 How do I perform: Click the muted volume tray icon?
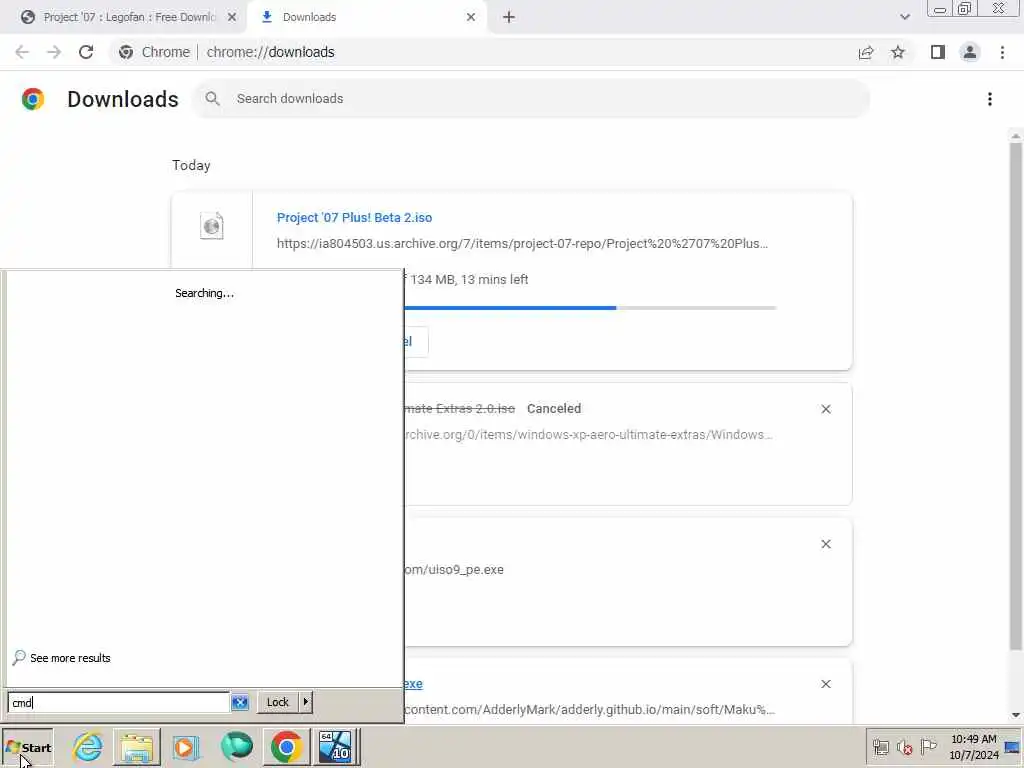pos(904,746)
